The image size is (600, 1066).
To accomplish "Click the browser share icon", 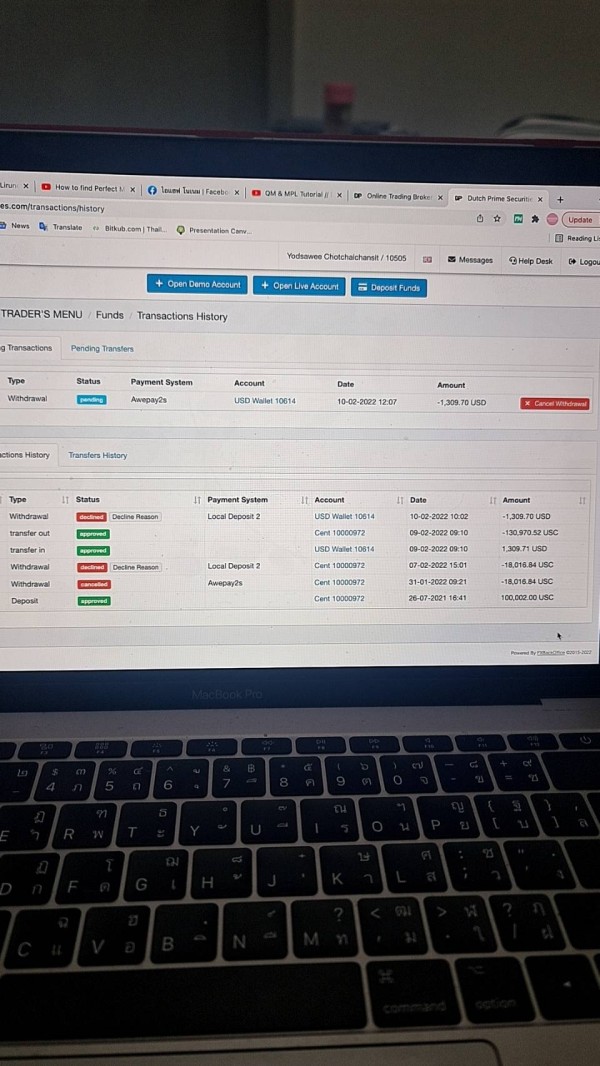I will (x=480, y=219).
